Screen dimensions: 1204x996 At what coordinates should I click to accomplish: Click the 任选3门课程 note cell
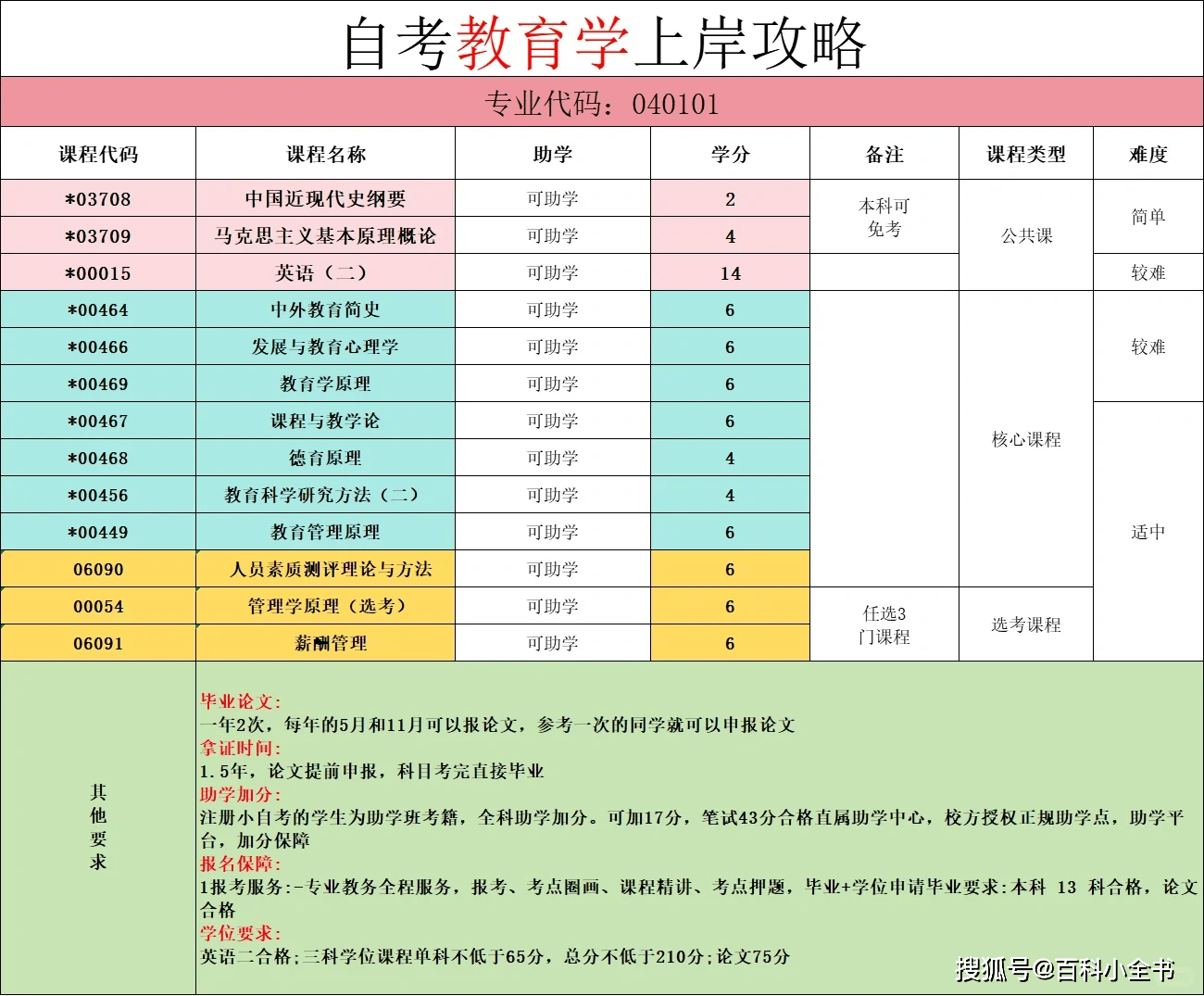884,624
